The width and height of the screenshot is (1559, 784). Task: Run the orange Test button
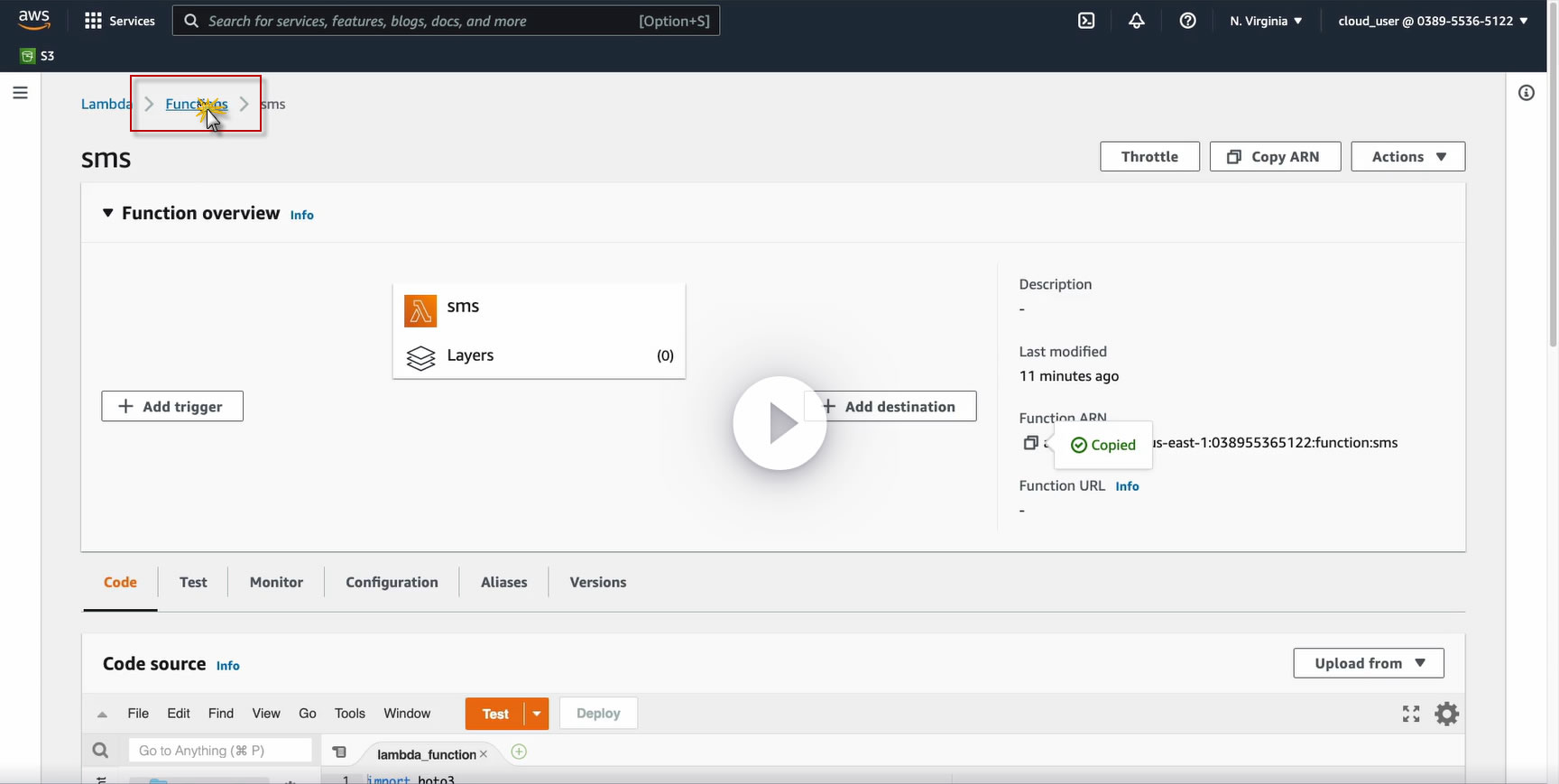point(495,714)
